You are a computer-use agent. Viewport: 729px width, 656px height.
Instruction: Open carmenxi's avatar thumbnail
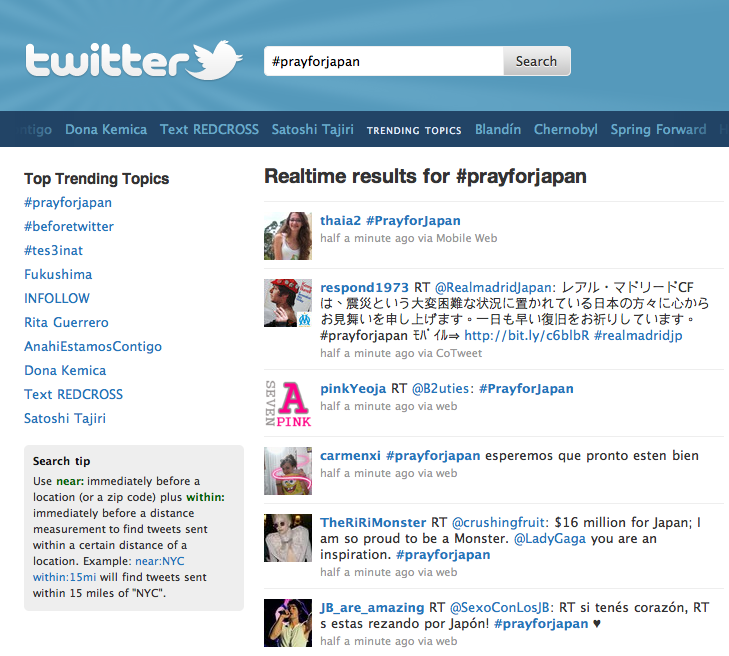pyautogui.click(x=288, y=470)
